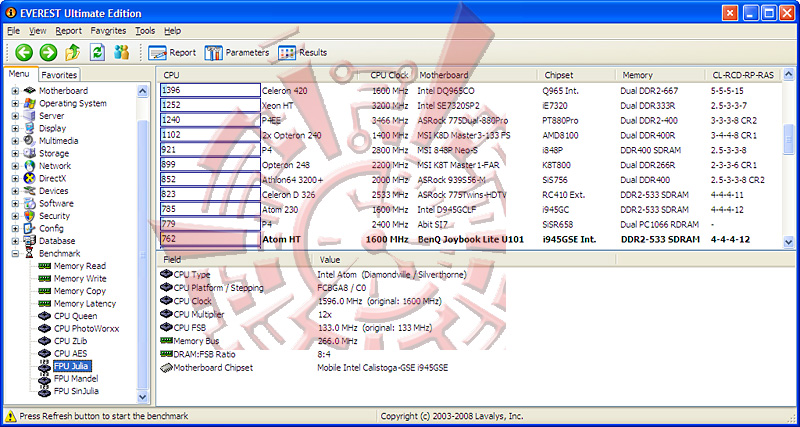Sort by the CPU Clock column header
800x427 pixels.
pos(388,75)
